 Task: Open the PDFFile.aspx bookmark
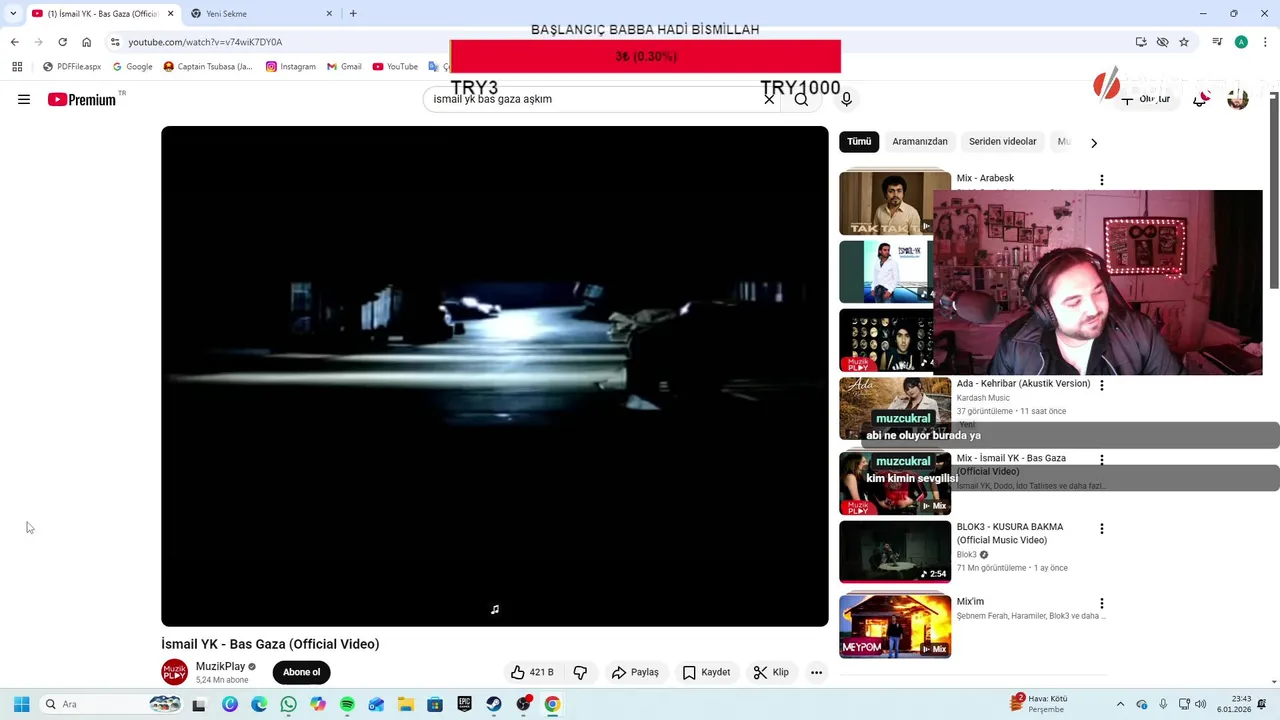point(72,67)
